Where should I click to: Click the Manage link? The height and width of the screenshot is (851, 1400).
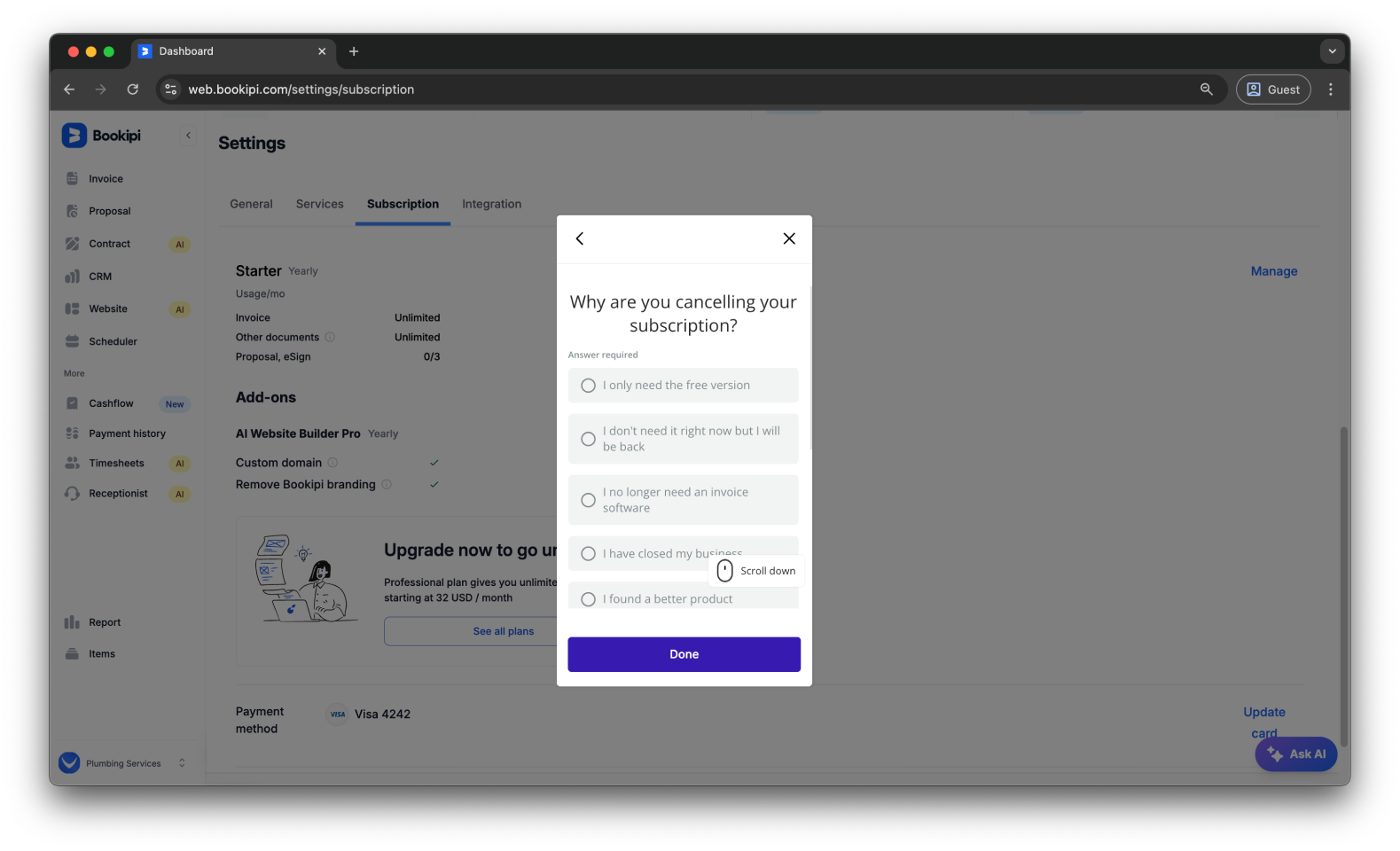pyautogui.click(x=1274, y=271)
